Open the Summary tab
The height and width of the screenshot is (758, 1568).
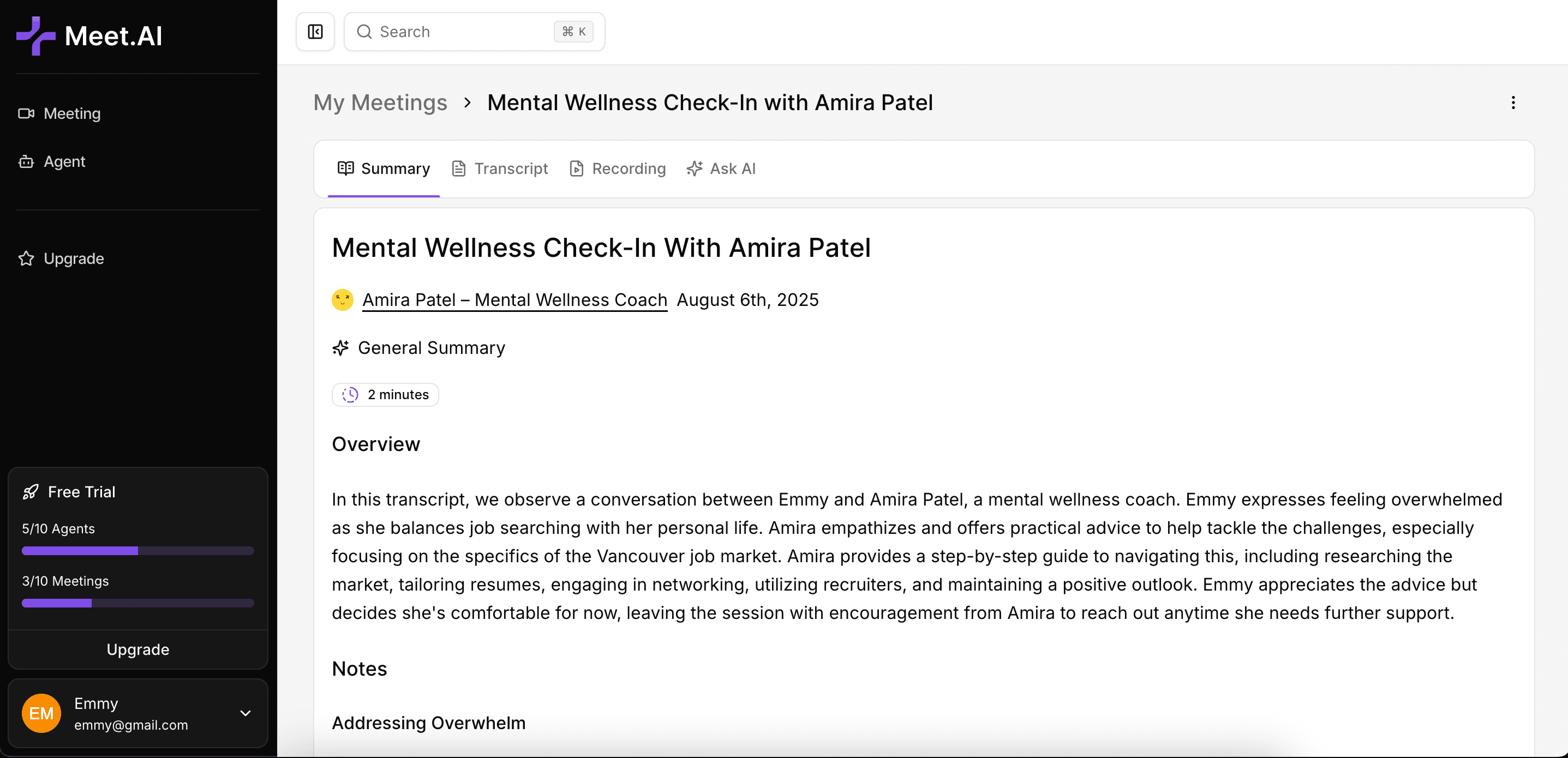click(384, 169)
